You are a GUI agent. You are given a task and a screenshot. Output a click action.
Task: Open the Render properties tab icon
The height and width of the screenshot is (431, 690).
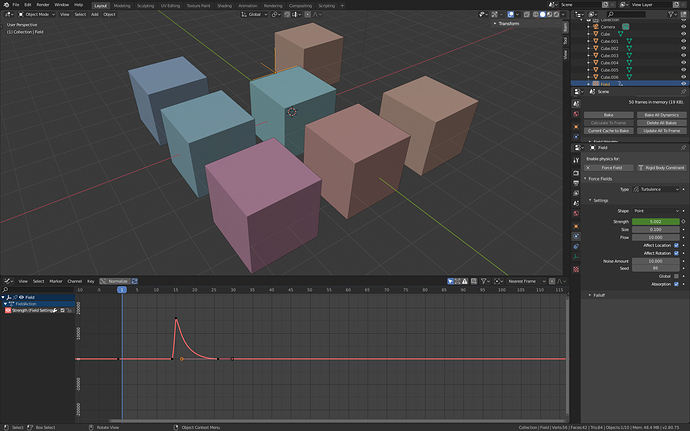(576, 173)
